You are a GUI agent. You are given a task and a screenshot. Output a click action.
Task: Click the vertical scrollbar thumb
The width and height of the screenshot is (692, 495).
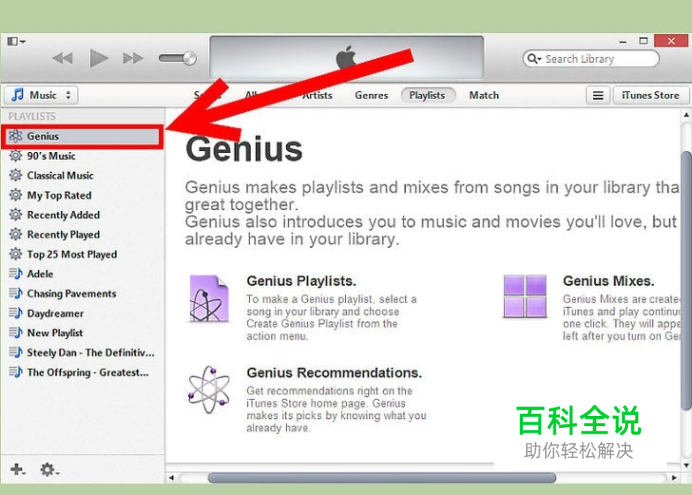click(686, 280)
